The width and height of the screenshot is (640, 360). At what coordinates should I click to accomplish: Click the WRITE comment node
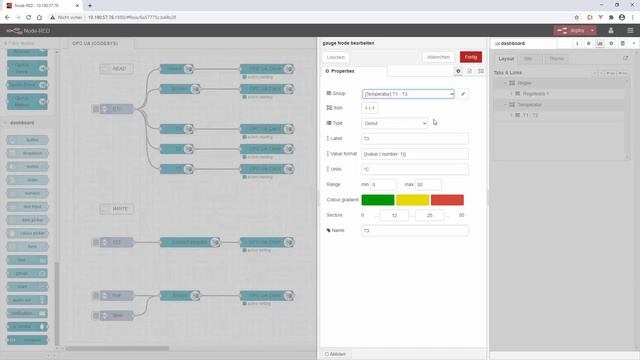(117, 209)
